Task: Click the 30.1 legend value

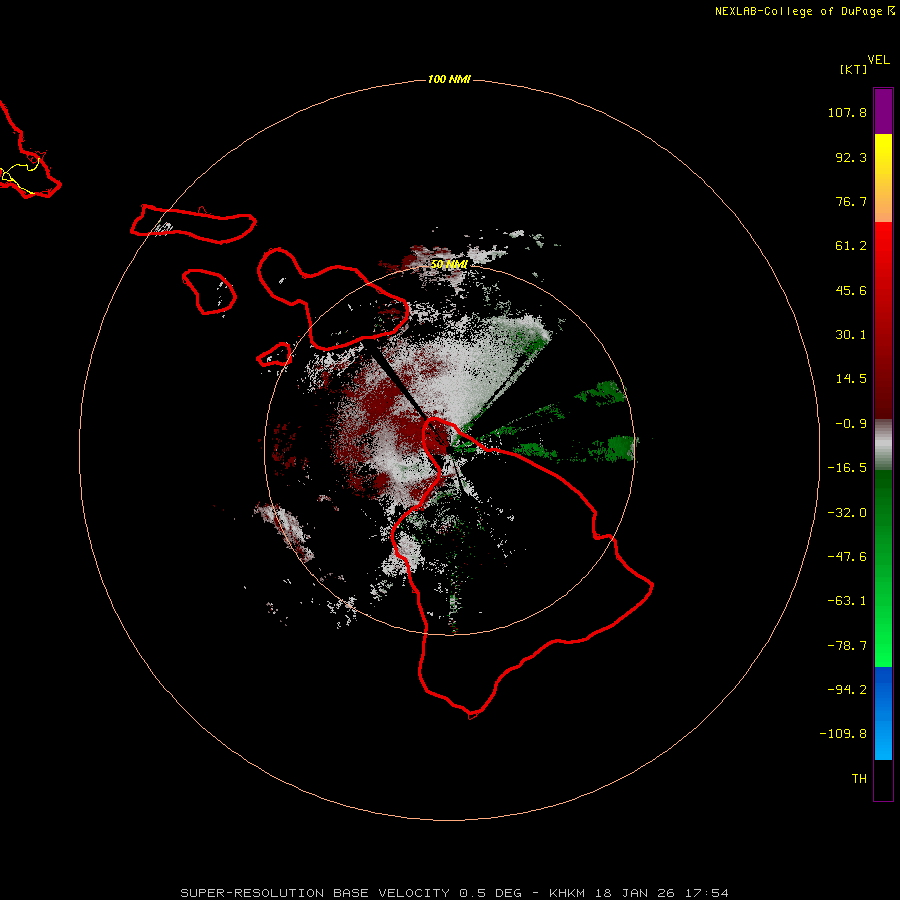Action: (851, 335)
